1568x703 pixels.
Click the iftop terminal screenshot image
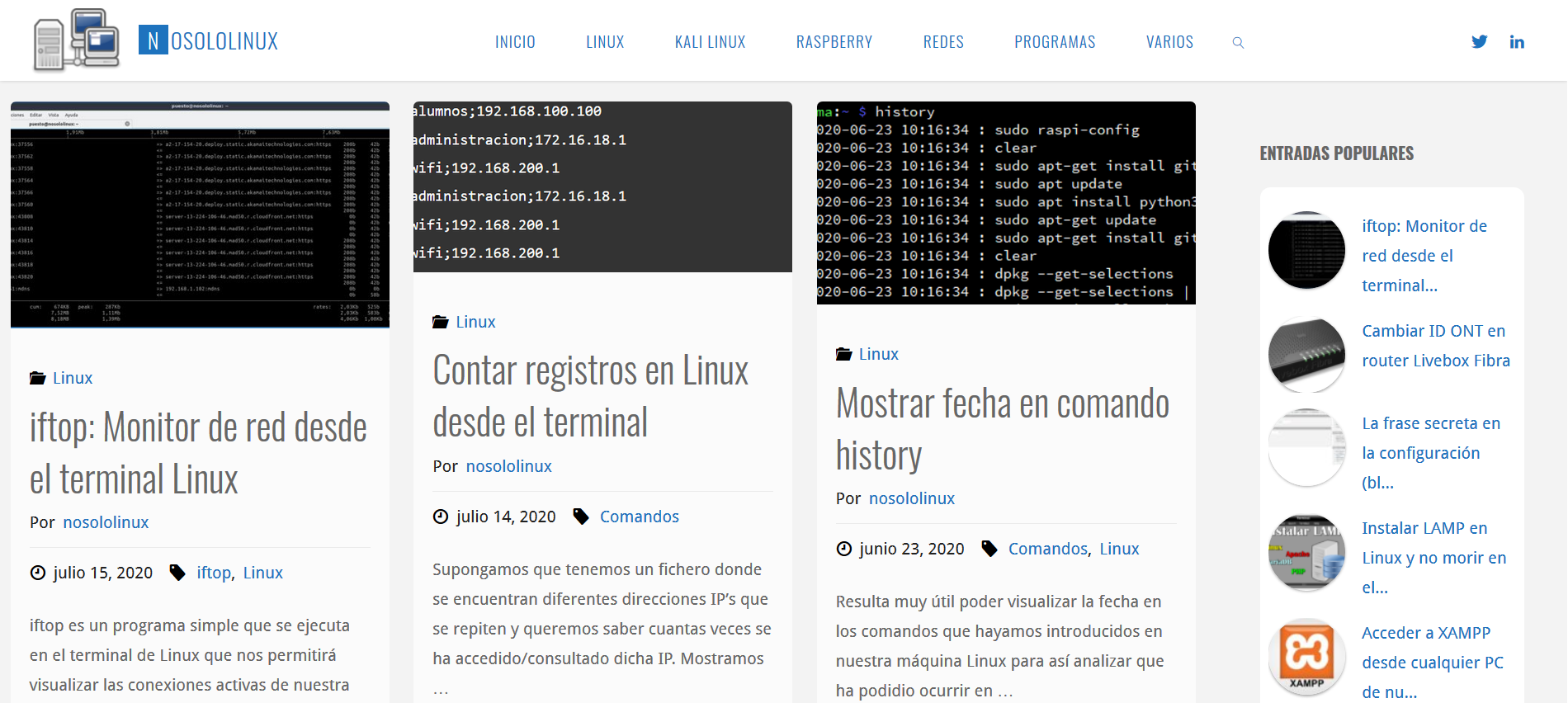pyautogui.click(x=200, y=215)
